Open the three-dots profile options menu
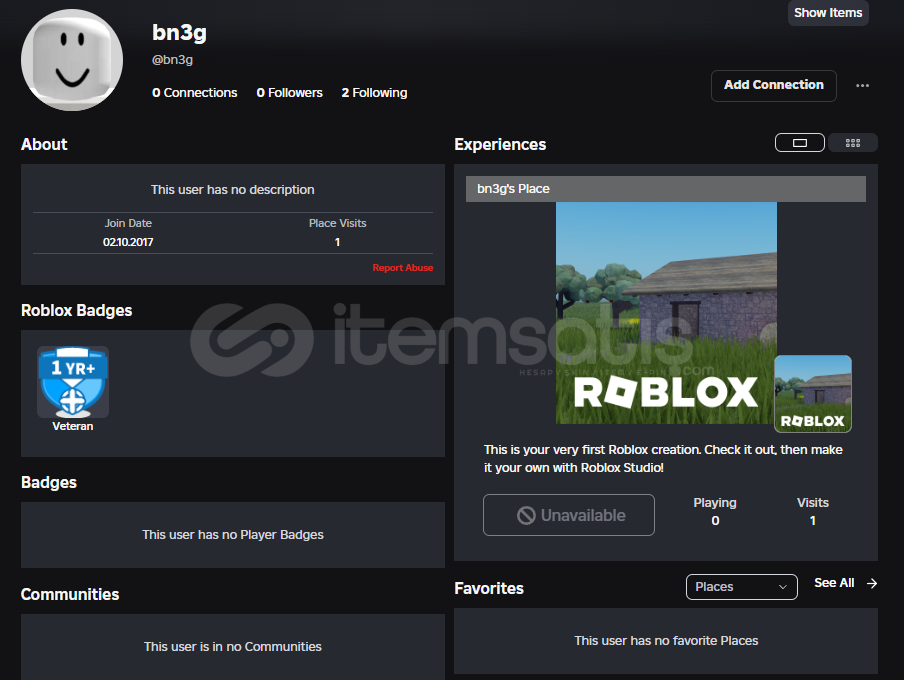 [862, 85]
